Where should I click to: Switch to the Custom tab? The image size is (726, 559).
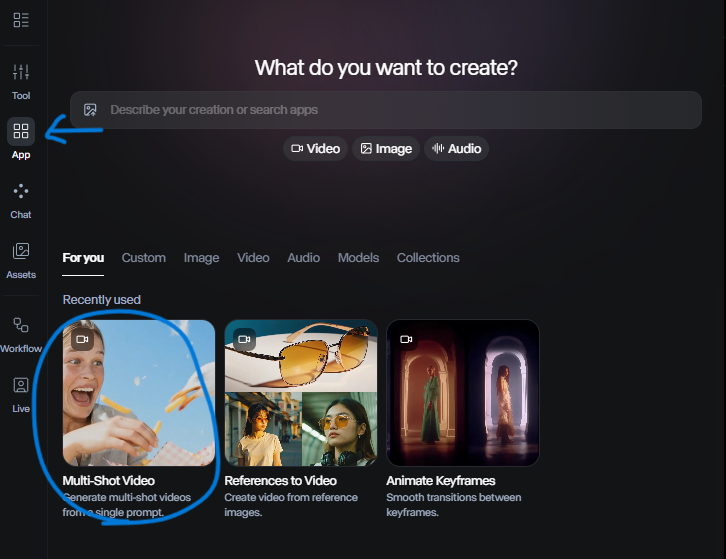pyautogui.click(x=144, y=258)
